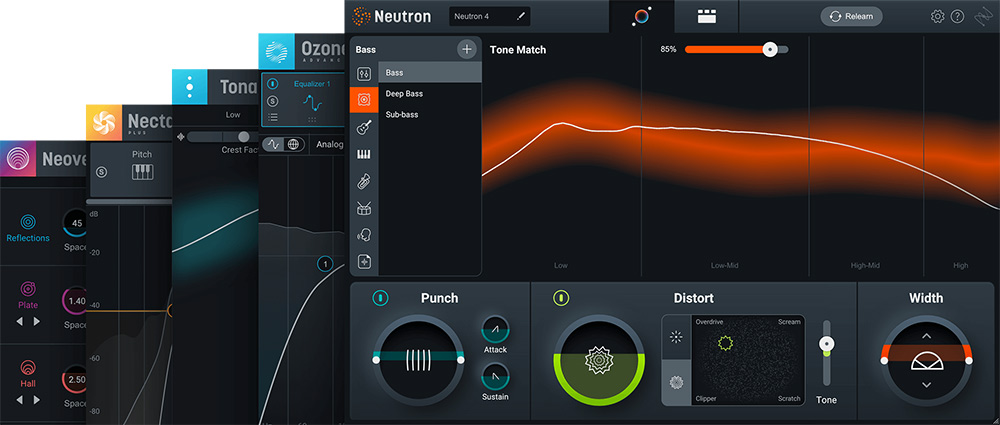Select Deep Bass in the target list
This screenshot has height=425, width=1000.
(x=430, y=93)
